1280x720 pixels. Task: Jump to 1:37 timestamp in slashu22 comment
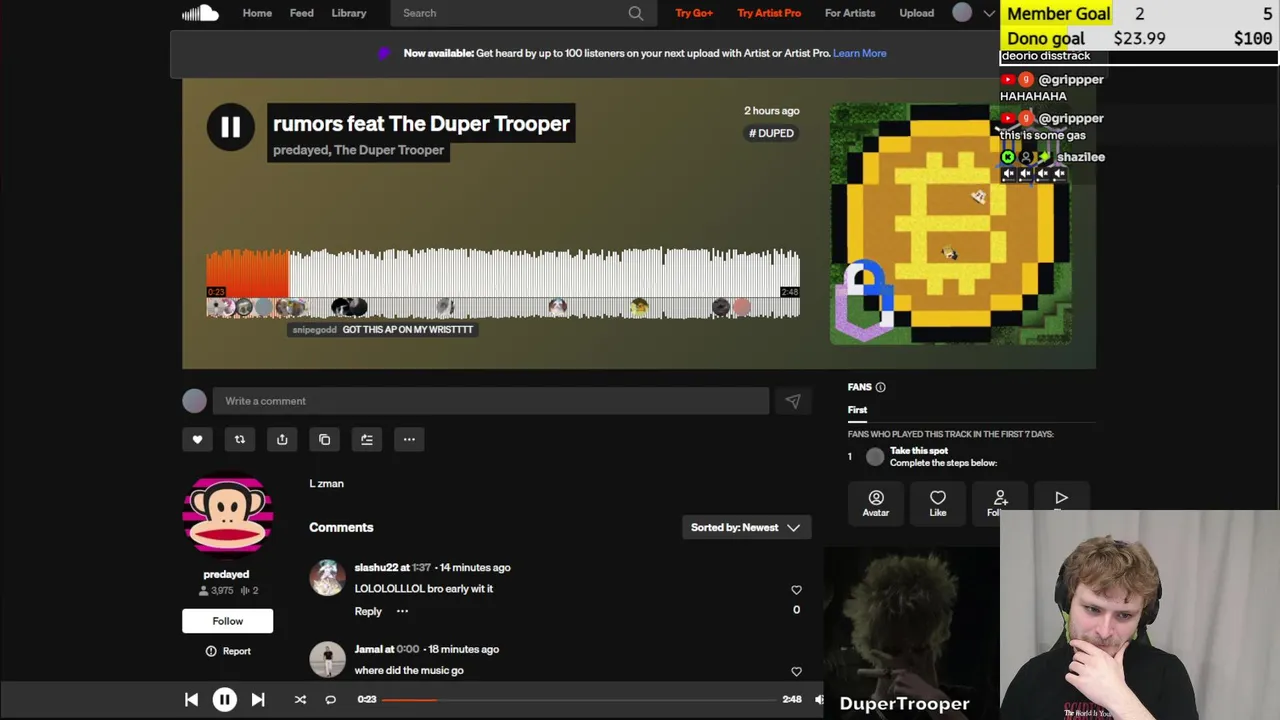point(422,567)
